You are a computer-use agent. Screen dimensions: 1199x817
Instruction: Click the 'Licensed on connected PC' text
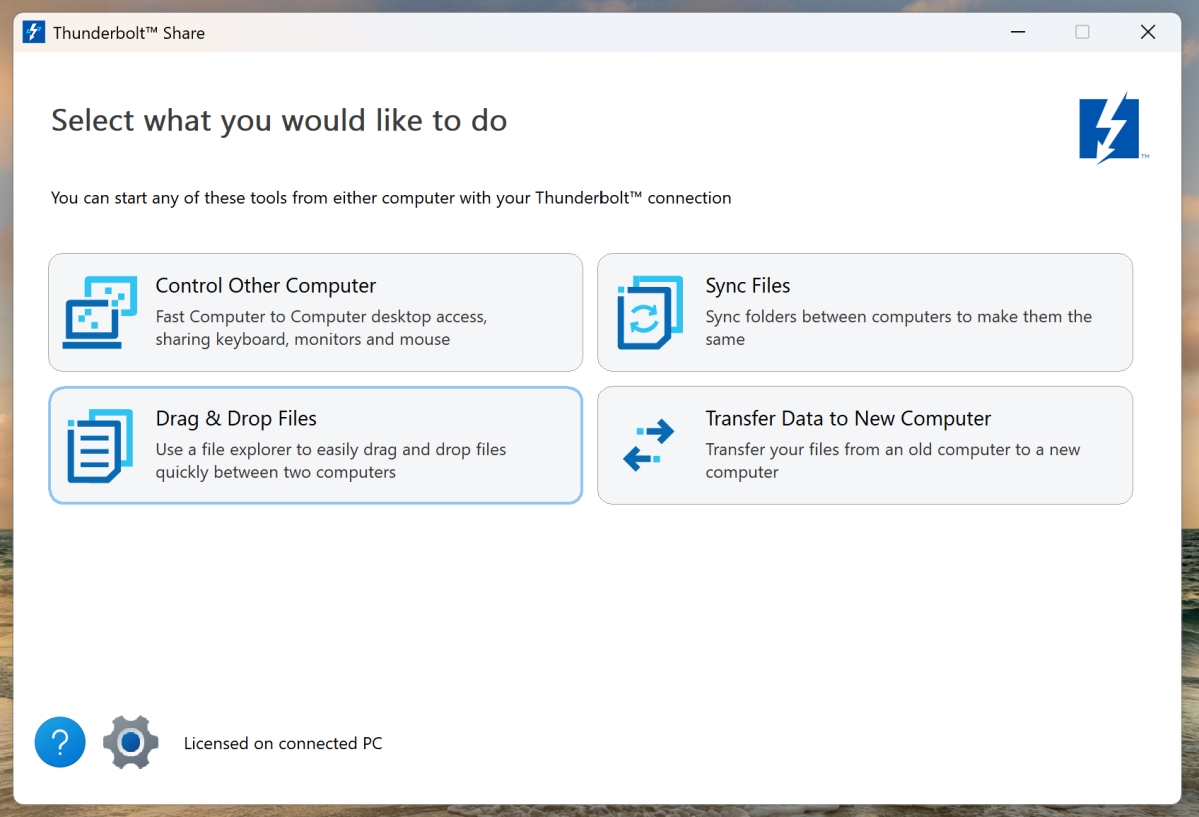click(283, 743)
